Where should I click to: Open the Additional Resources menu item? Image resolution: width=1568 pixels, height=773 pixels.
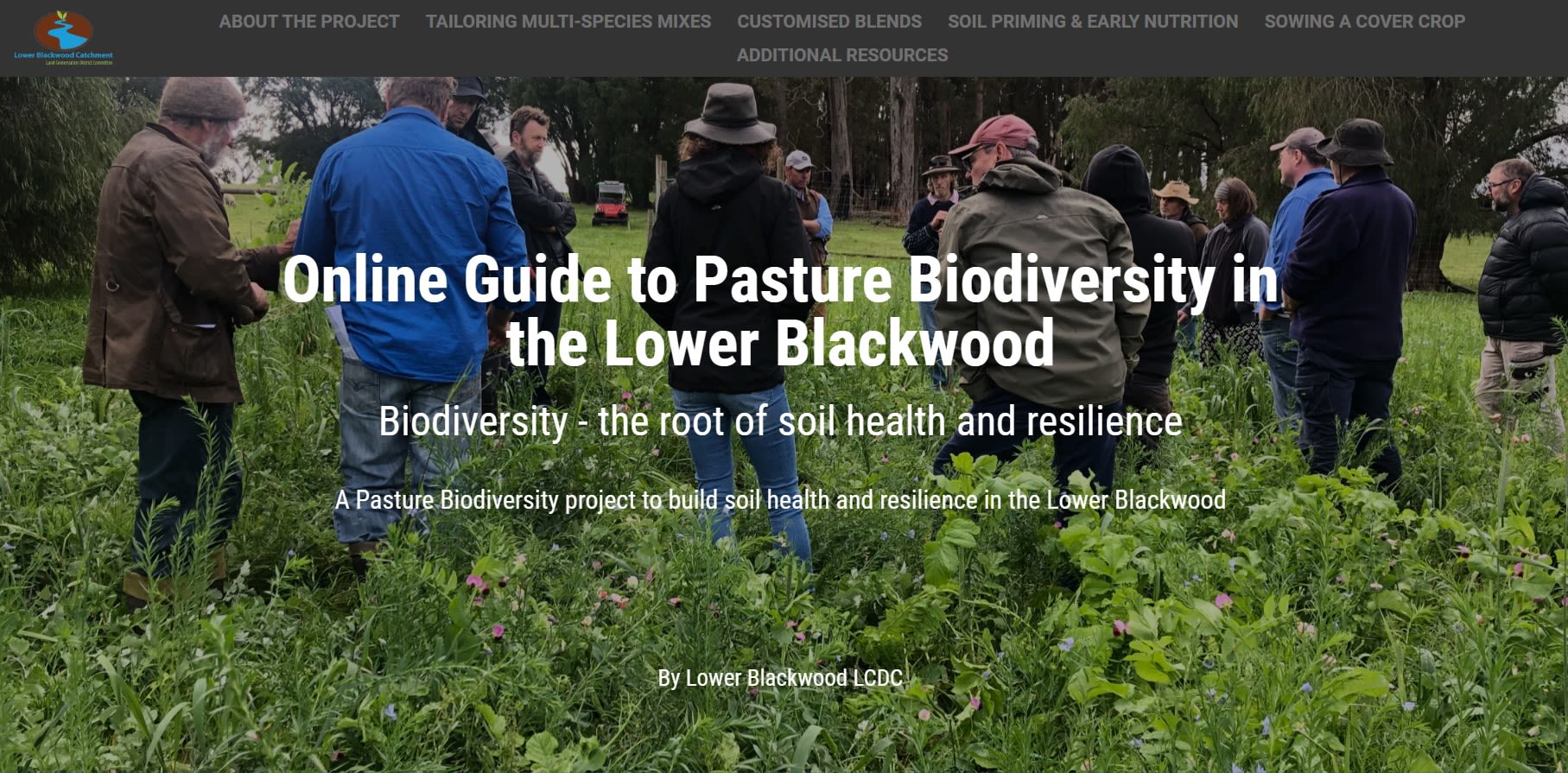click(841, 55)
